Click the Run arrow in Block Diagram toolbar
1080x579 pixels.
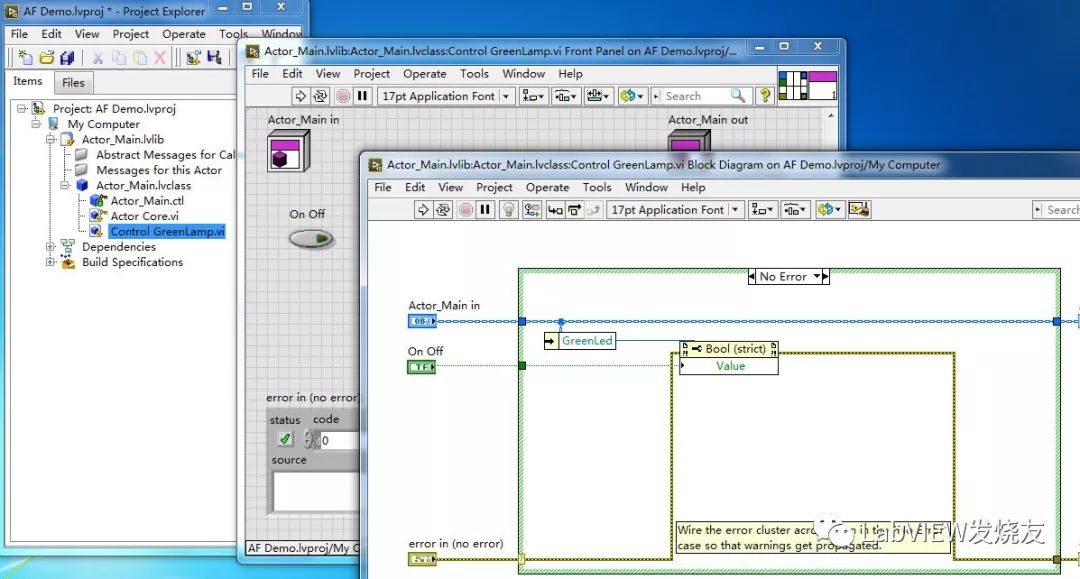[423, 209]
